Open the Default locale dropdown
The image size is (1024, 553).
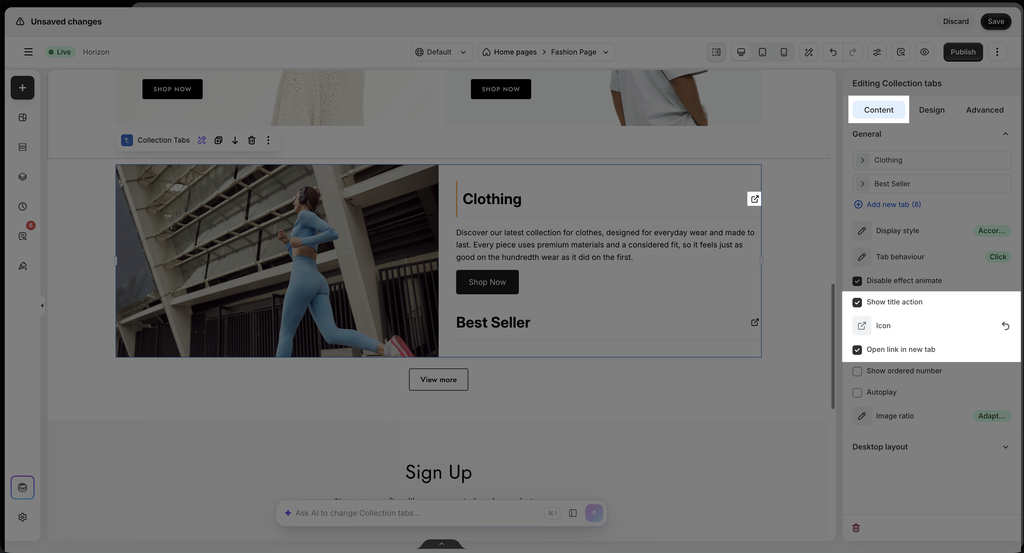[x=441, y=52]
